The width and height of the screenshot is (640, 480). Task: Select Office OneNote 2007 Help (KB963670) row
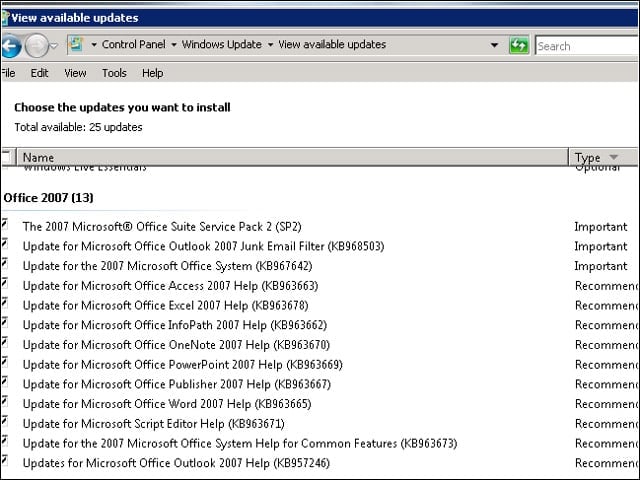176,345
